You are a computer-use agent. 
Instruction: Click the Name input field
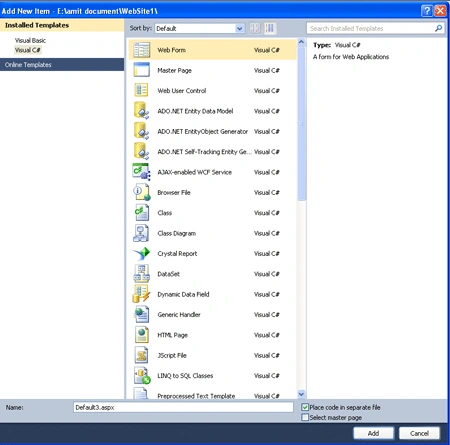point(183,407)
